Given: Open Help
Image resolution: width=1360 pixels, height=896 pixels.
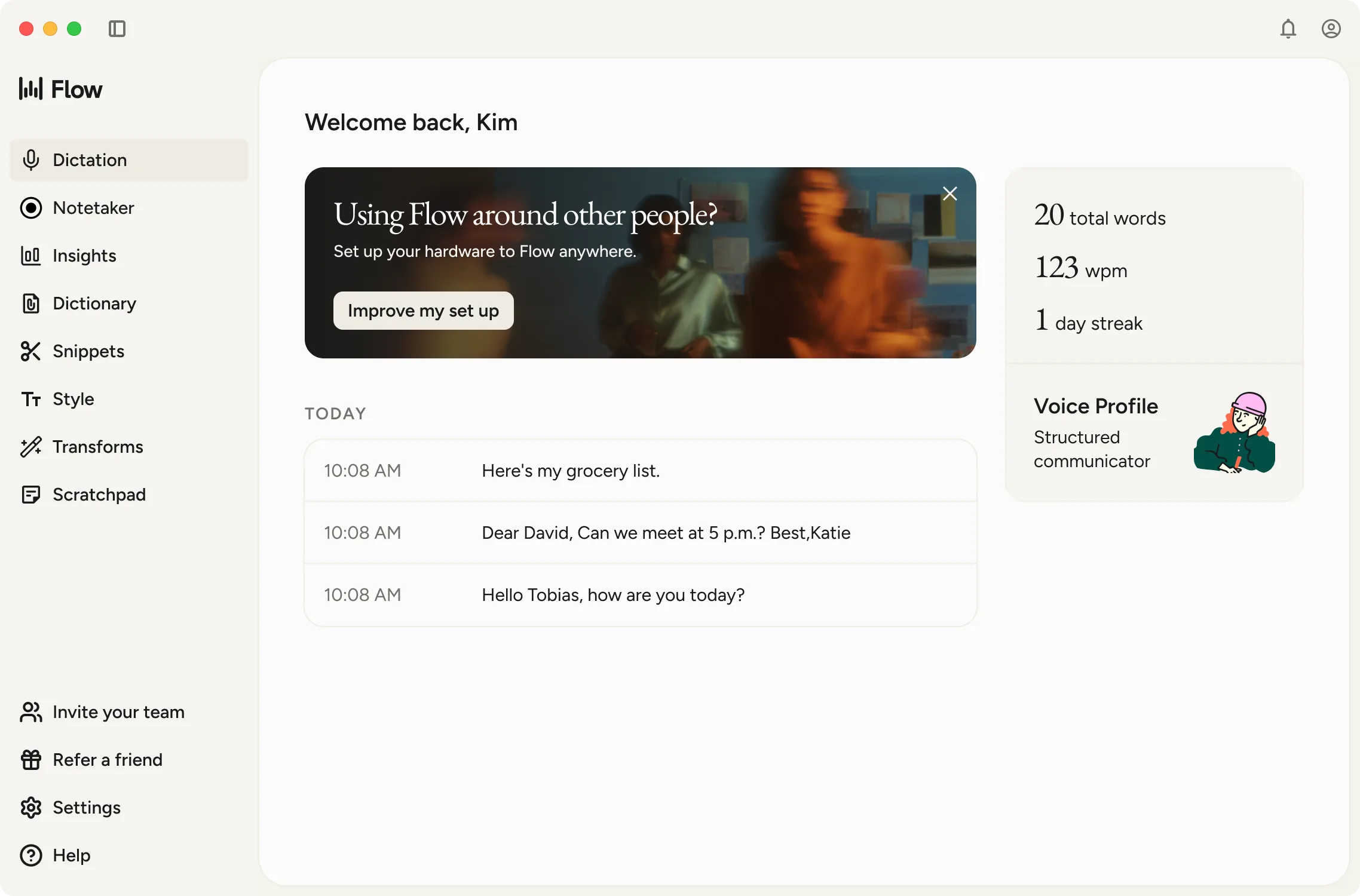Looking at the screenshot, I should tap(129, 855).
